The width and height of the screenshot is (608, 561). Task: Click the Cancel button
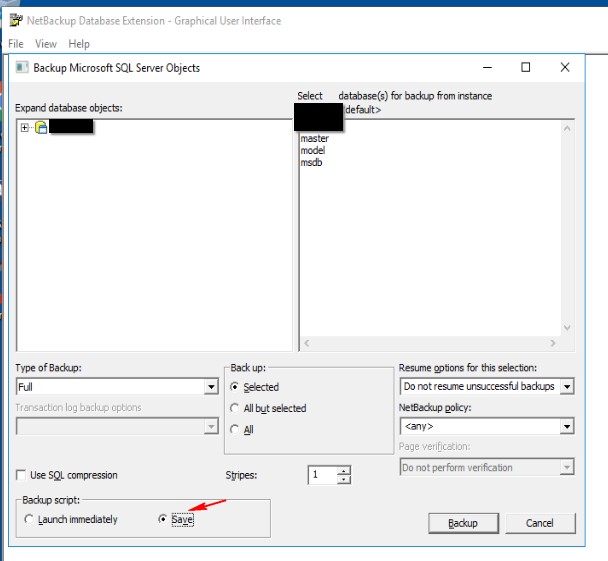tap(540, 523)
